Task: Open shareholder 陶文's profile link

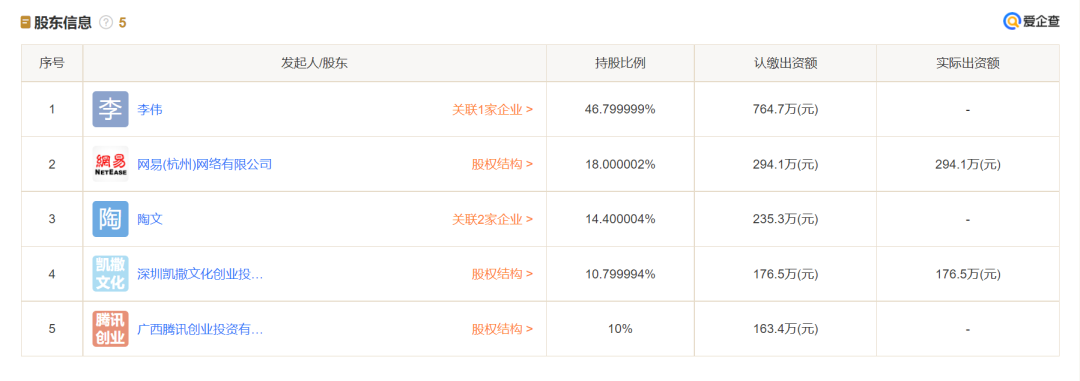Action: point(149,219)
